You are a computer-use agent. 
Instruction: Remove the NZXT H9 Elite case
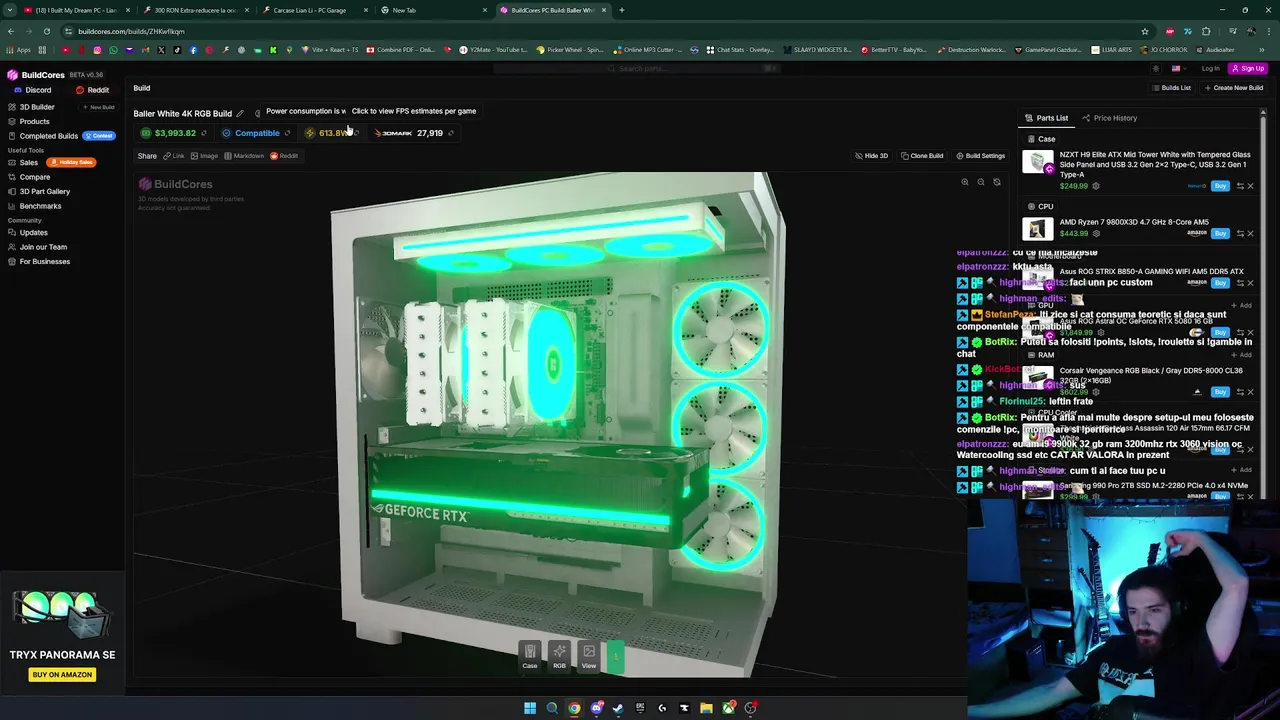(x=1250, y=186)
